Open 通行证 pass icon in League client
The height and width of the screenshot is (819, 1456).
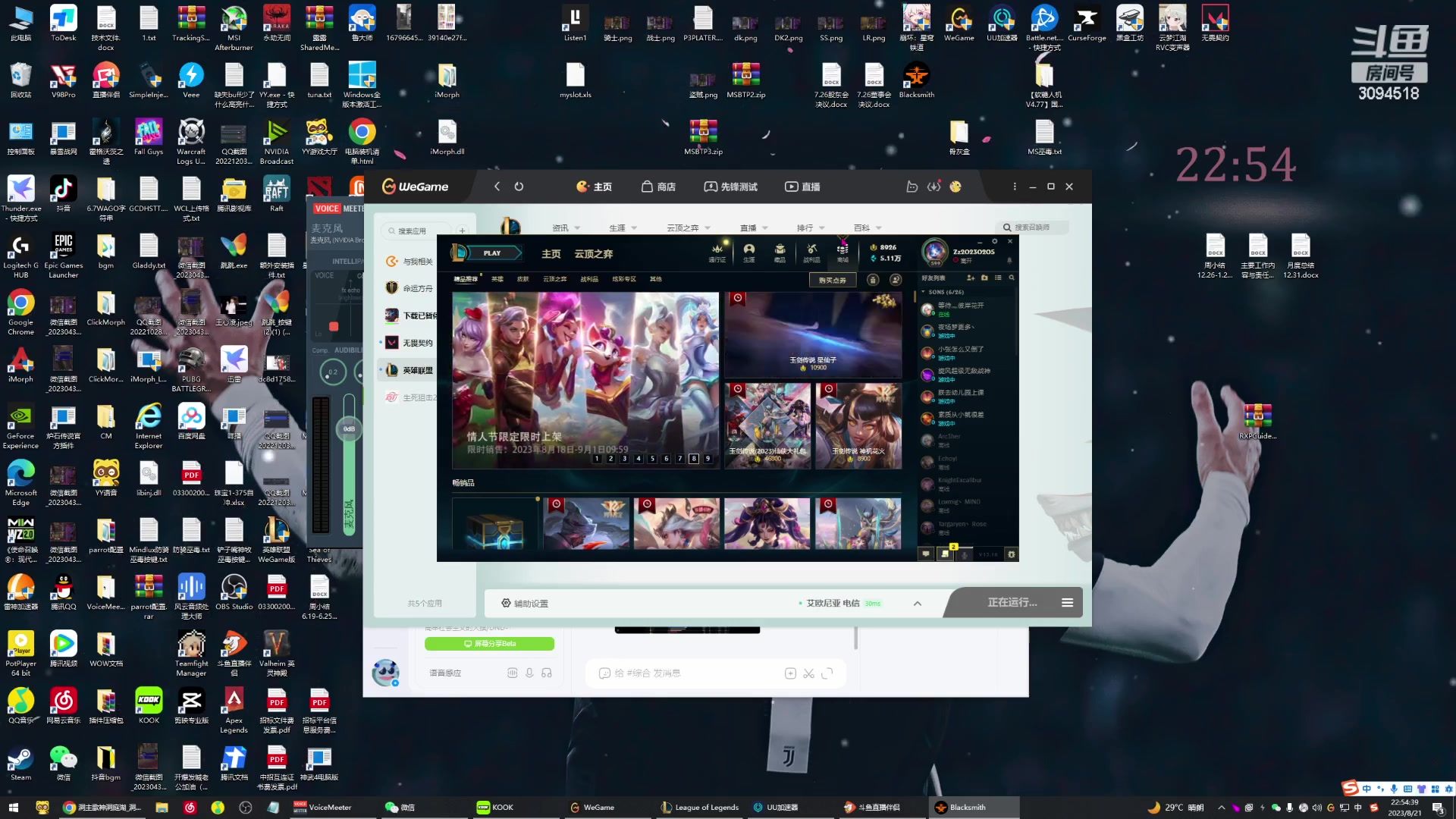[717, 253]
